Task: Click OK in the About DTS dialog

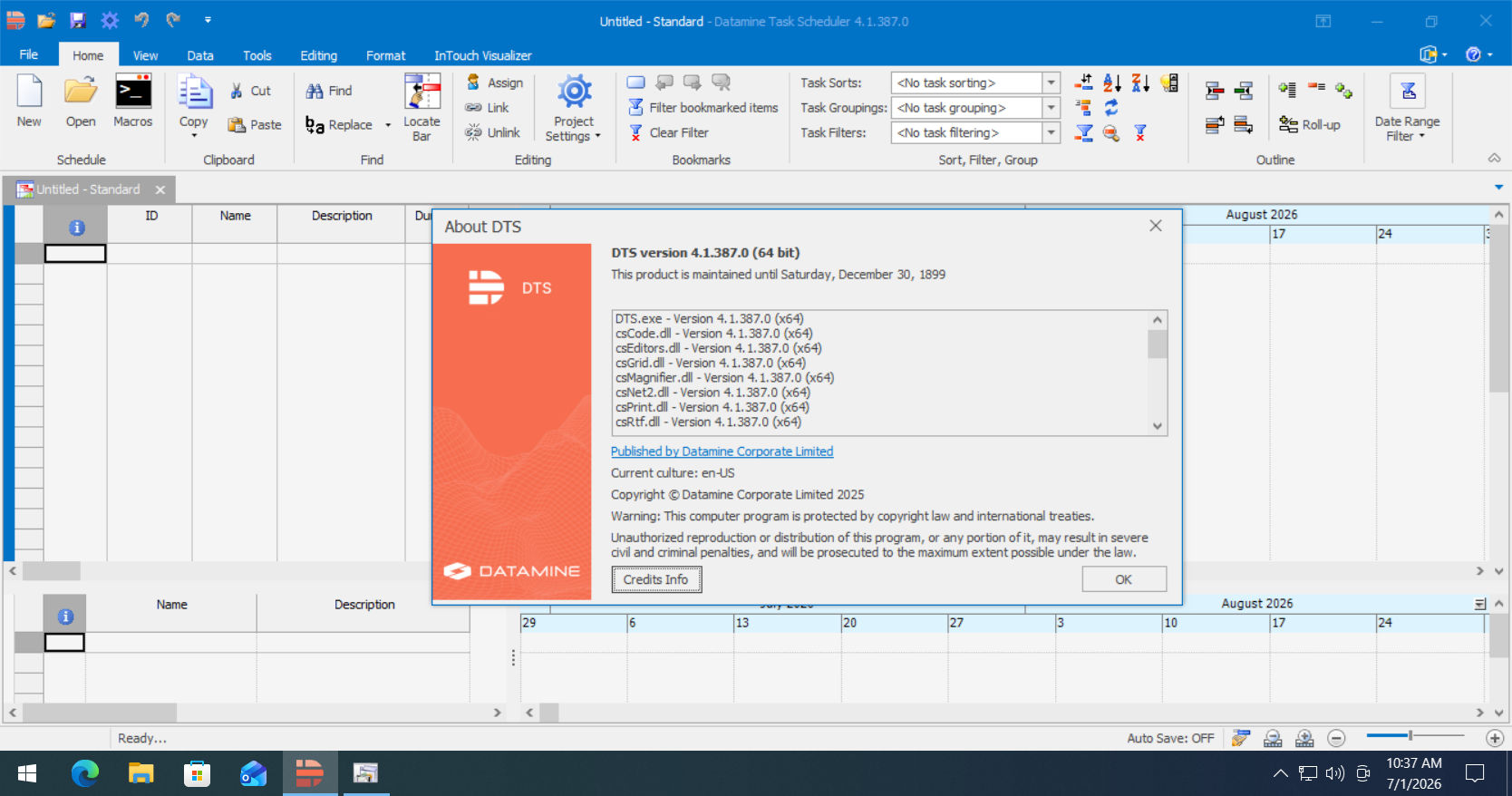Action: [1124, 579]
